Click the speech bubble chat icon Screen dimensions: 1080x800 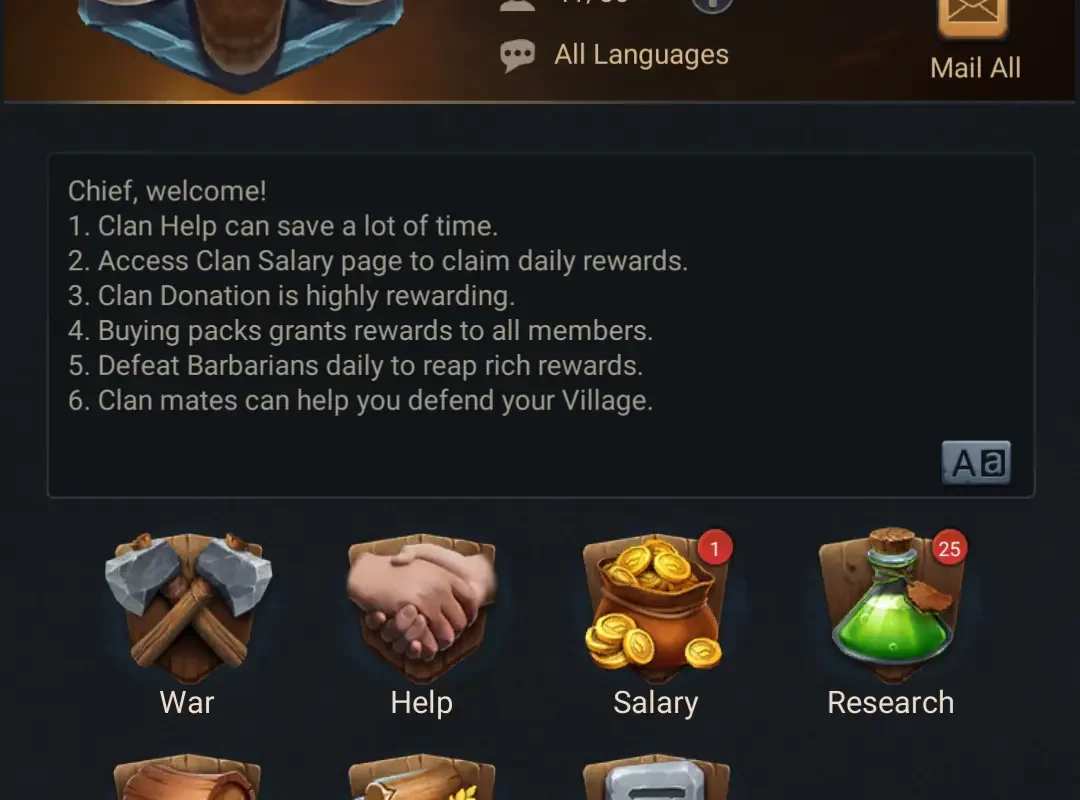tap(517, 55)
